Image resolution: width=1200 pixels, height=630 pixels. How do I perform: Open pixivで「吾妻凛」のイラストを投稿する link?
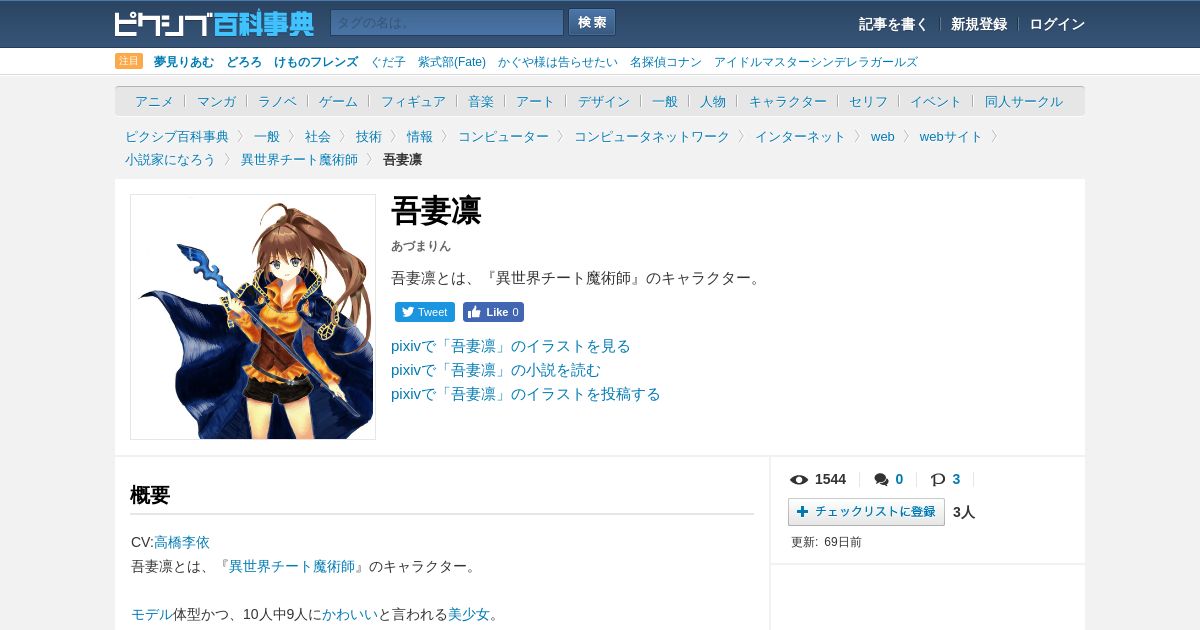point(526,394)
